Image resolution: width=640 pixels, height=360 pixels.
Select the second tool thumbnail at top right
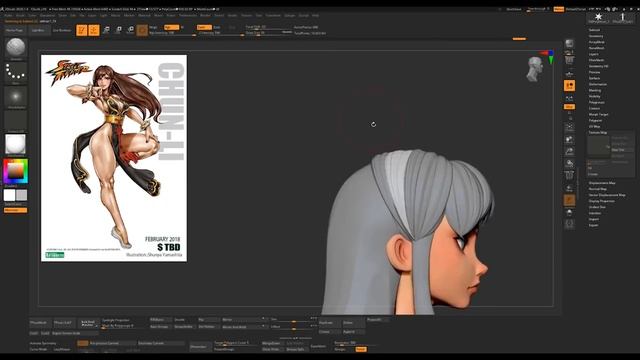(x=622, y=18)
